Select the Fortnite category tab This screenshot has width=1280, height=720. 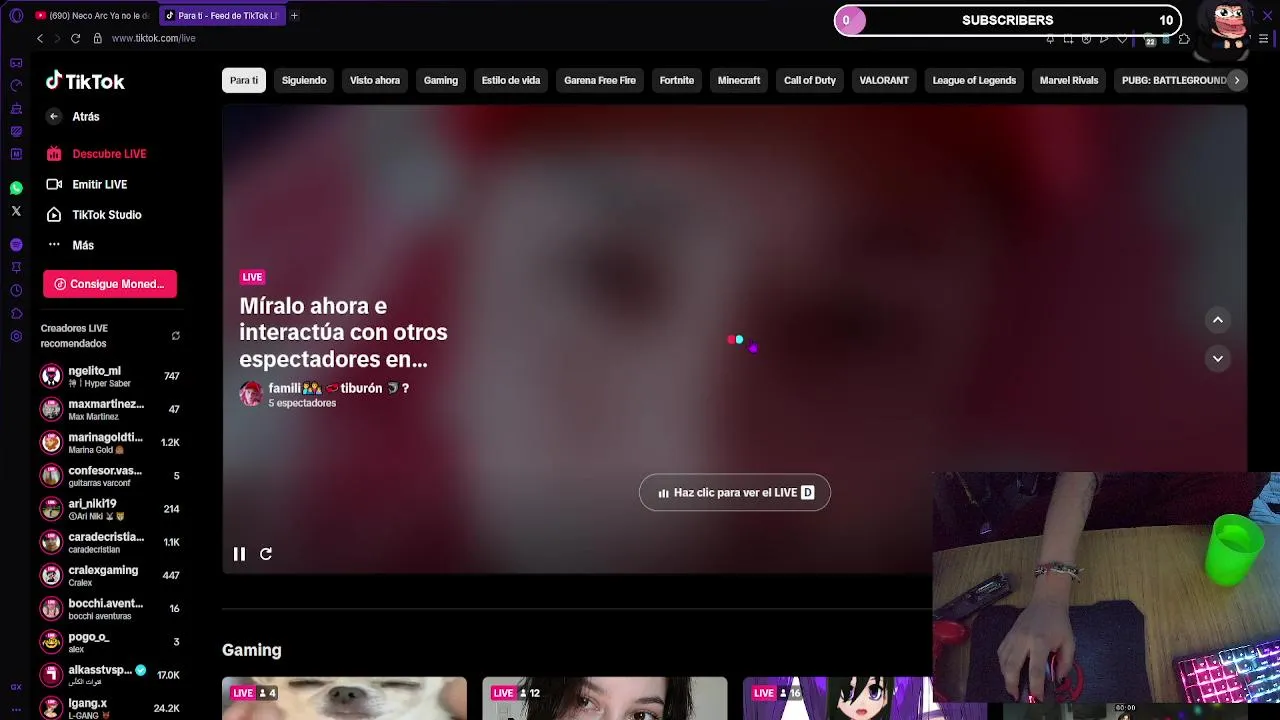(677, 80)
